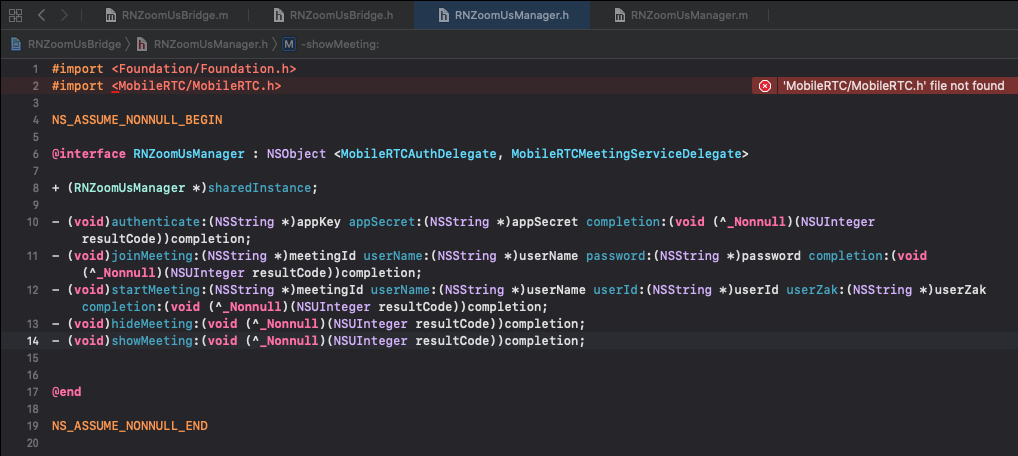
Task: Click the RNZoomUsBridge project icon in breadcrumb
Action: point(16,44)
